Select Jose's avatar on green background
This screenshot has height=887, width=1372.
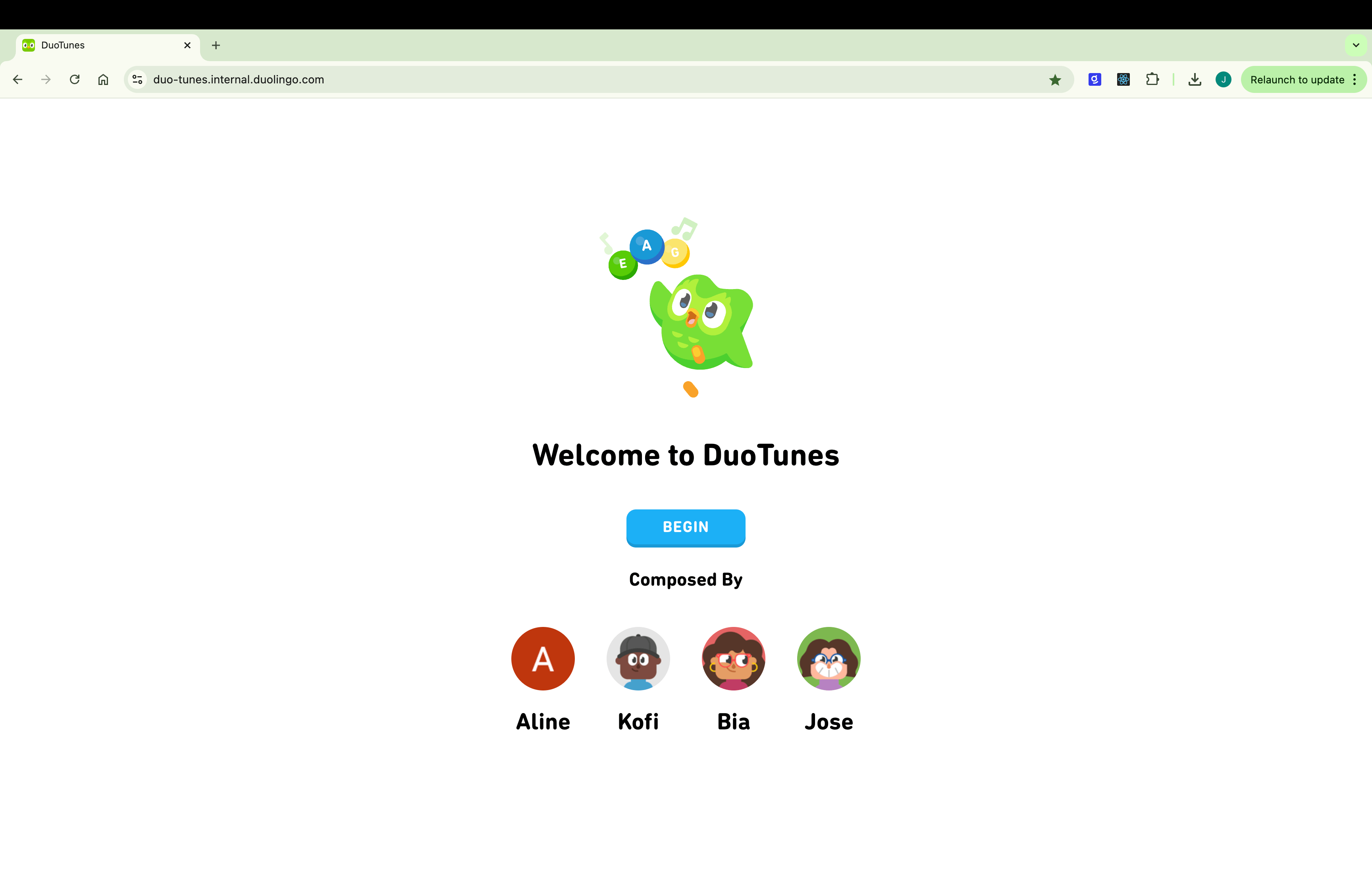coord(829,658)
